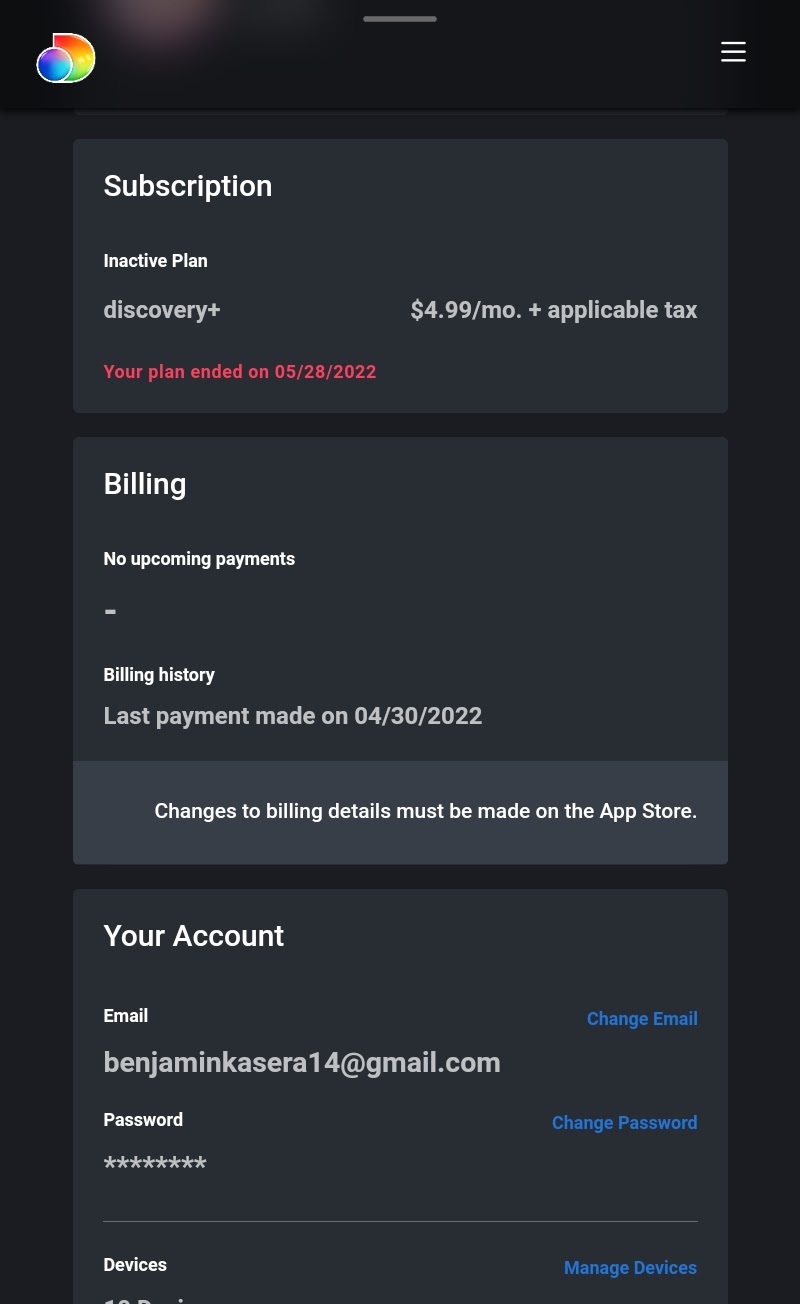This screenshot has width=800, height=1304.
Task: Click the Change Email link
Action: point(642,1019)
